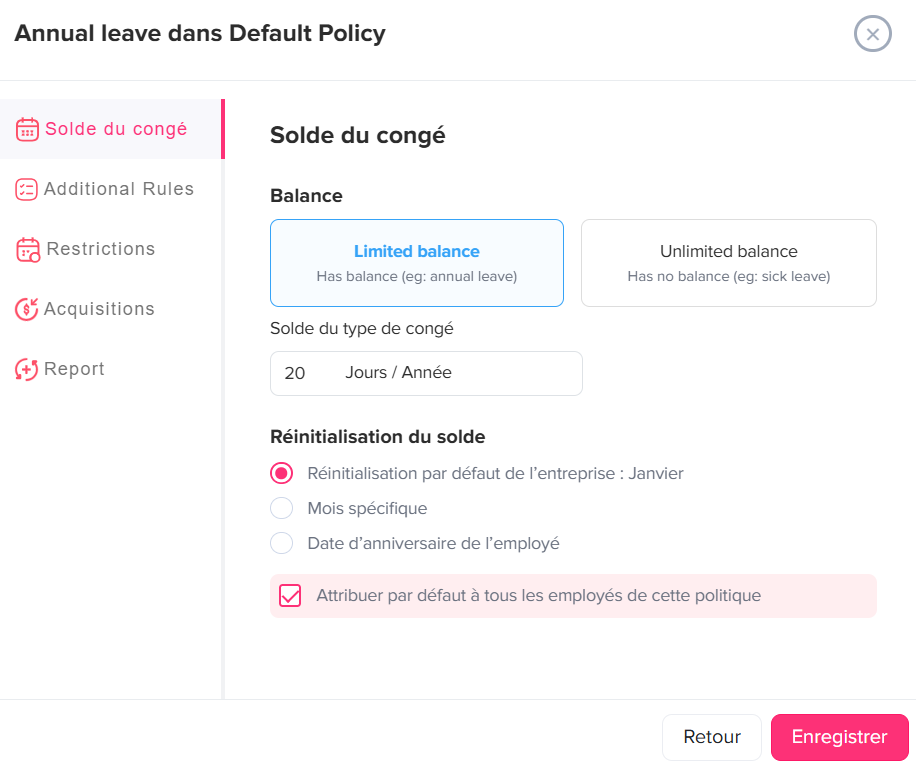Screen dimensions: 916x770
Task: Click the Restrictions calendar icon
Action: pyautogui.click(x=28, y=249)
